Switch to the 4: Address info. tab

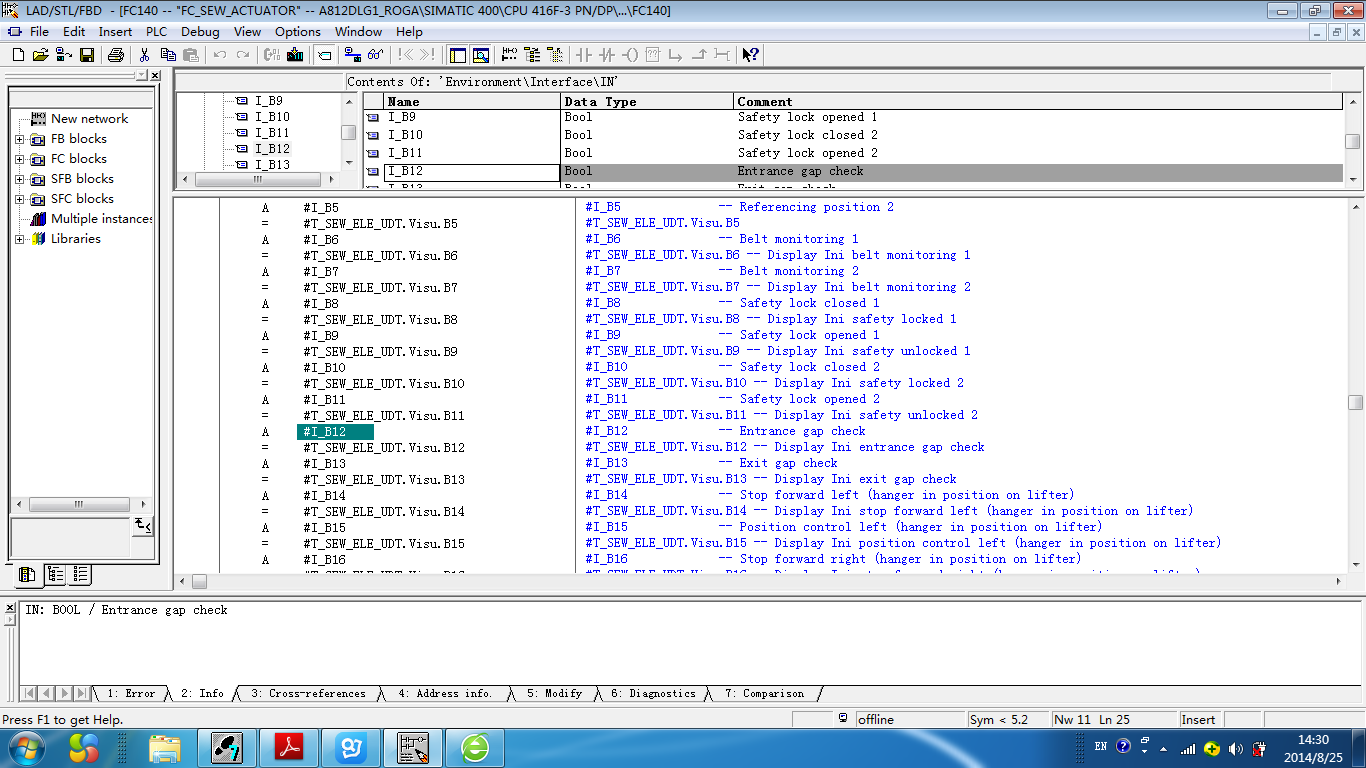click(x=445, y=693)
